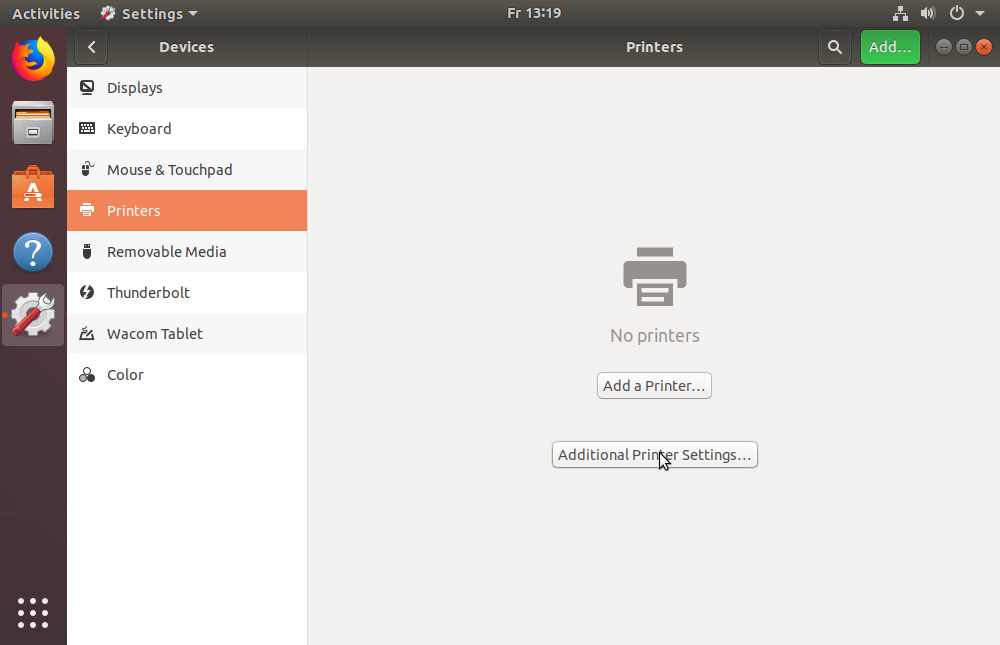Expand the power system menu arrow
This screenshot has height=645, width=1000.
click(x=980, y=14)
